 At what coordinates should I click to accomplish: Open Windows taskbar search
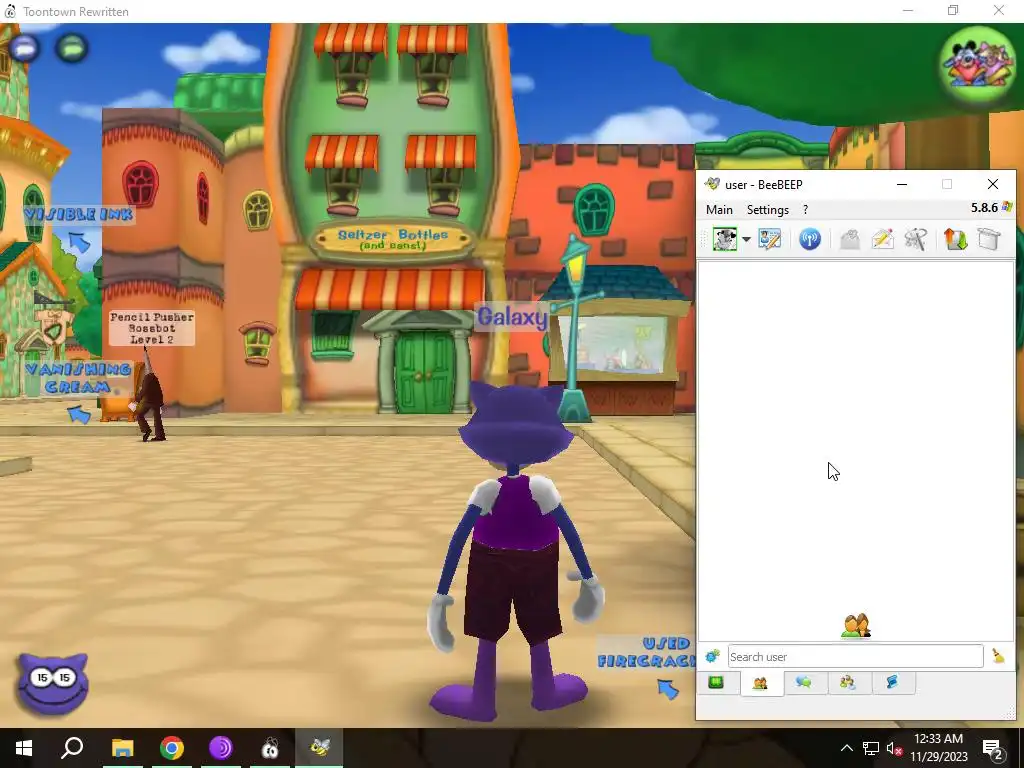[x=72, y=748]
